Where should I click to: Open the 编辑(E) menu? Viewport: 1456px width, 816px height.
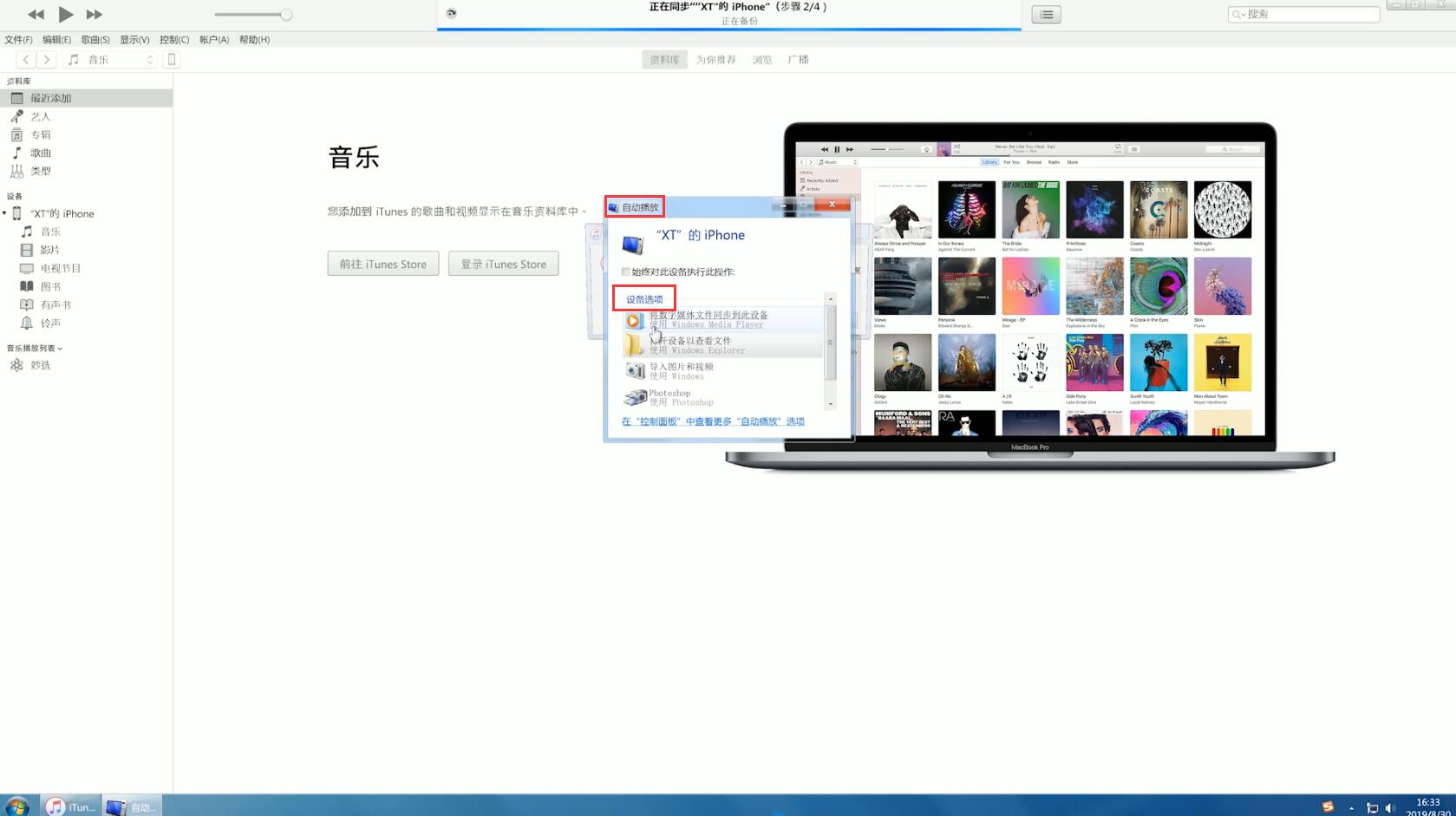pyautogui.click(x=56, y=40)
